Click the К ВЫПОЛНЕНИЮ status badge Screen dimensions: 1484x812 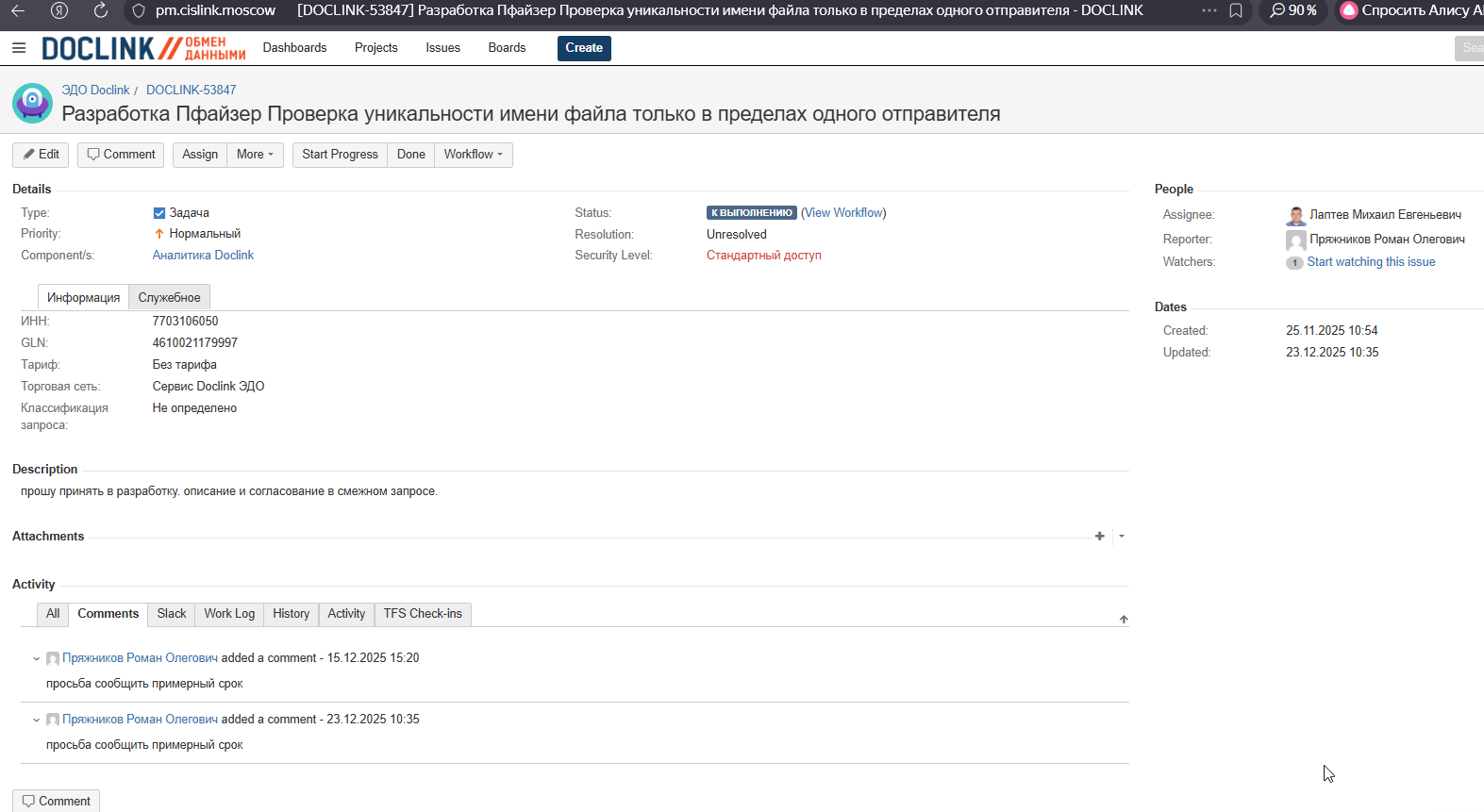[752, 213]
